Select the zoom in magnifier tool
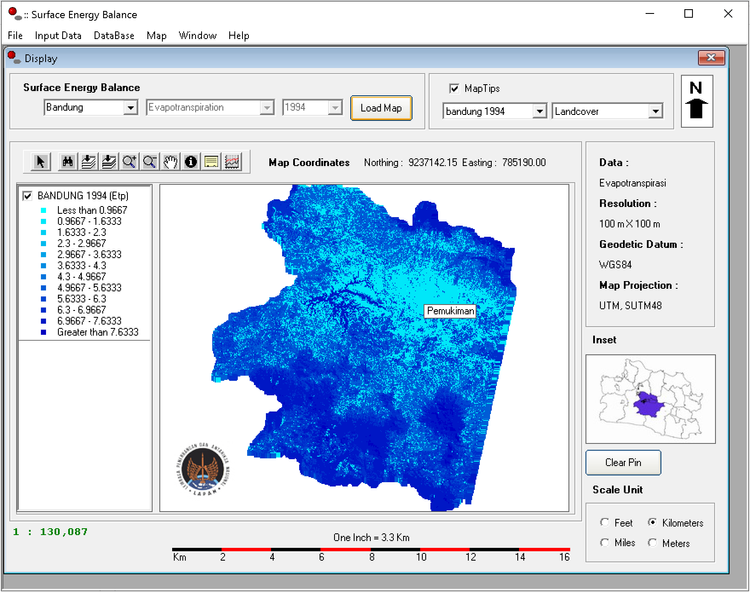The height and width of the screenshot is (592, 750). [x=129, y=161]
